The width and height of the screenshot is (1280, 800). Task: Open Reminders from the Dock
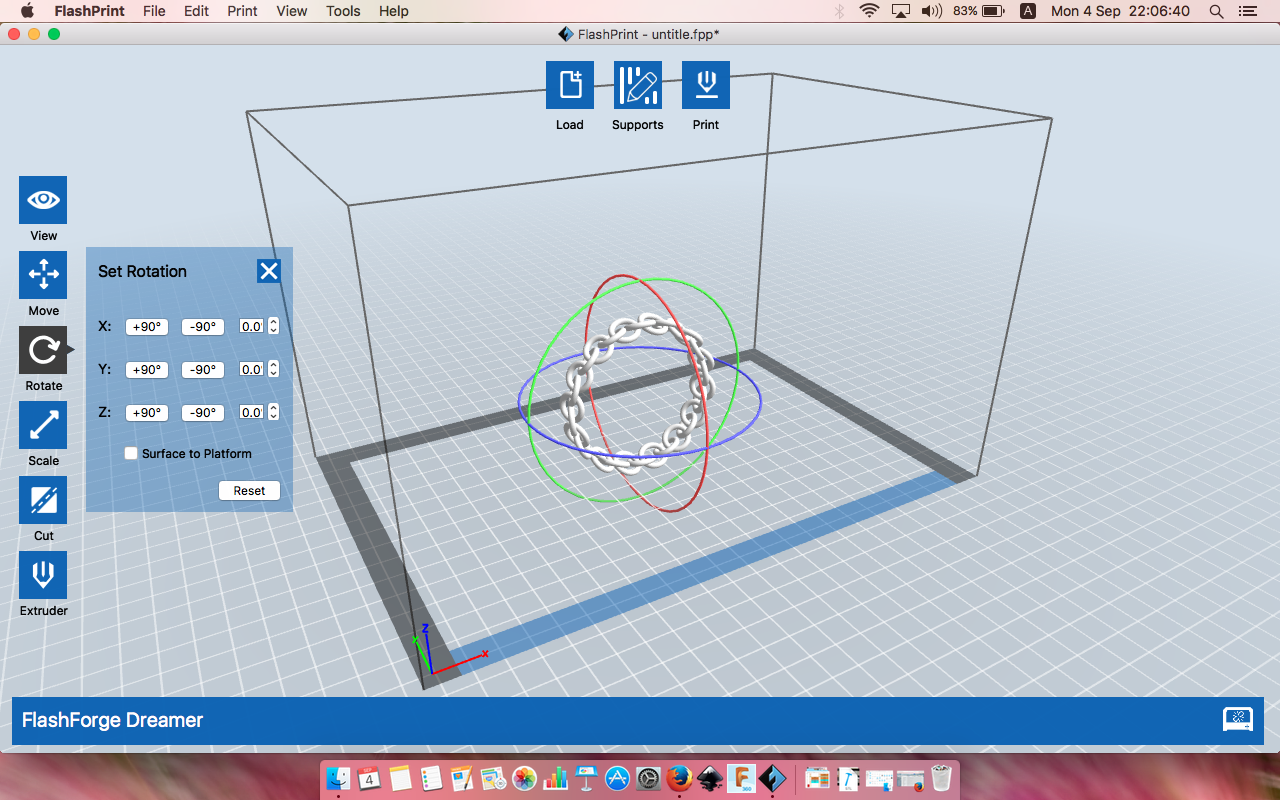(x=432, y=778)
